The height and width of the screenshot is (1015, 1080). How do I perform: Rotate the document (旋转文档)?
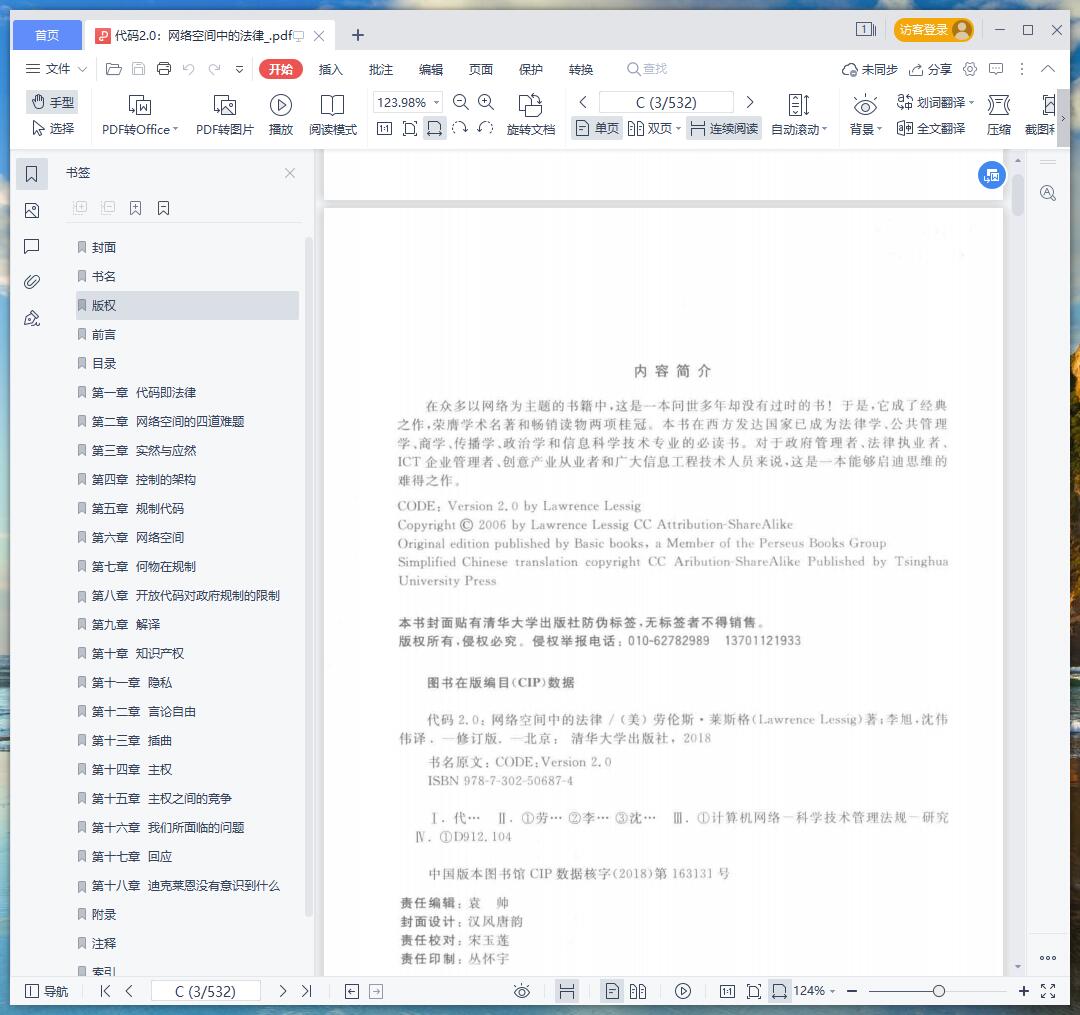click(530, 115)
